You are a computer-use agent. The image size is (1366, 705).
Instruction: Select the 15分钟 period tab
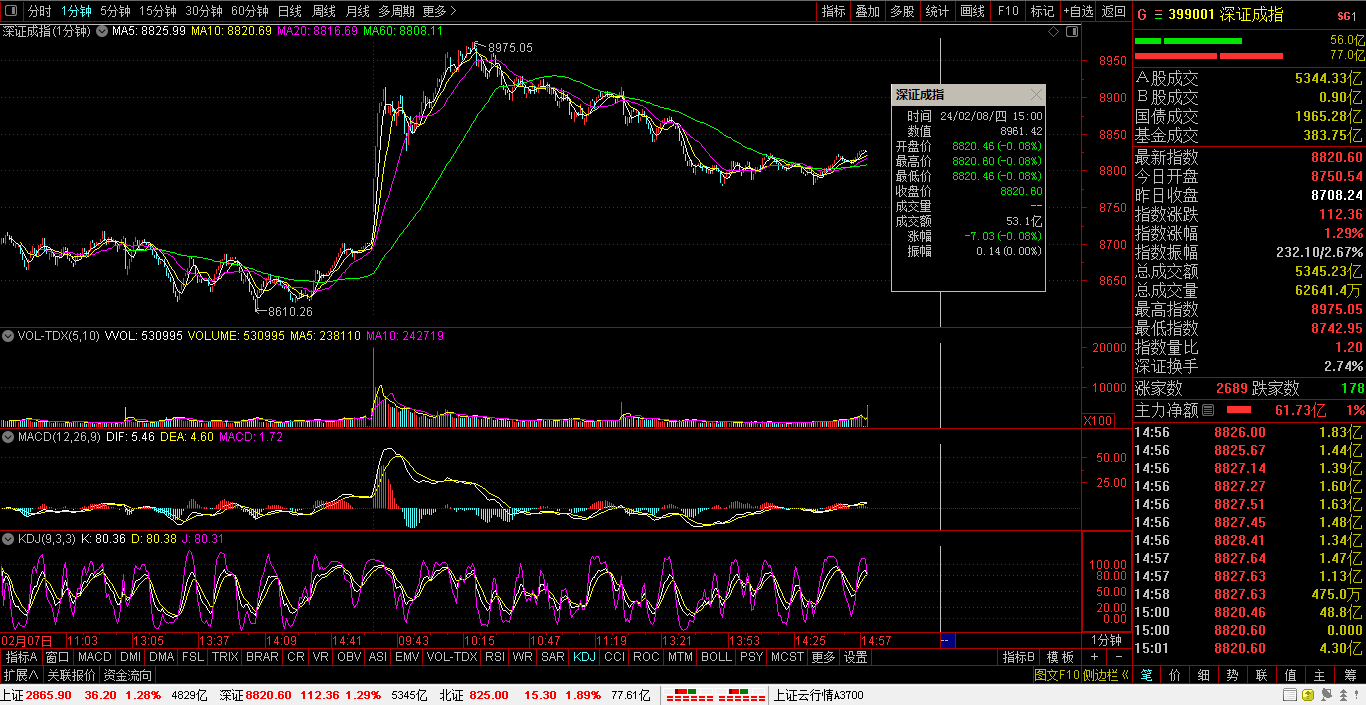coord(158,11)
